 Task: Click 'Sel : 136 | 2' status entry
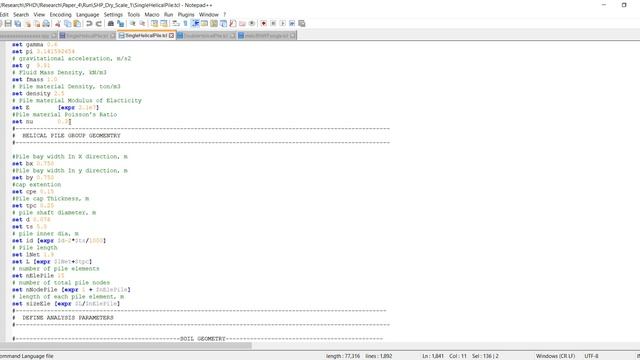[x=485, y=356]
